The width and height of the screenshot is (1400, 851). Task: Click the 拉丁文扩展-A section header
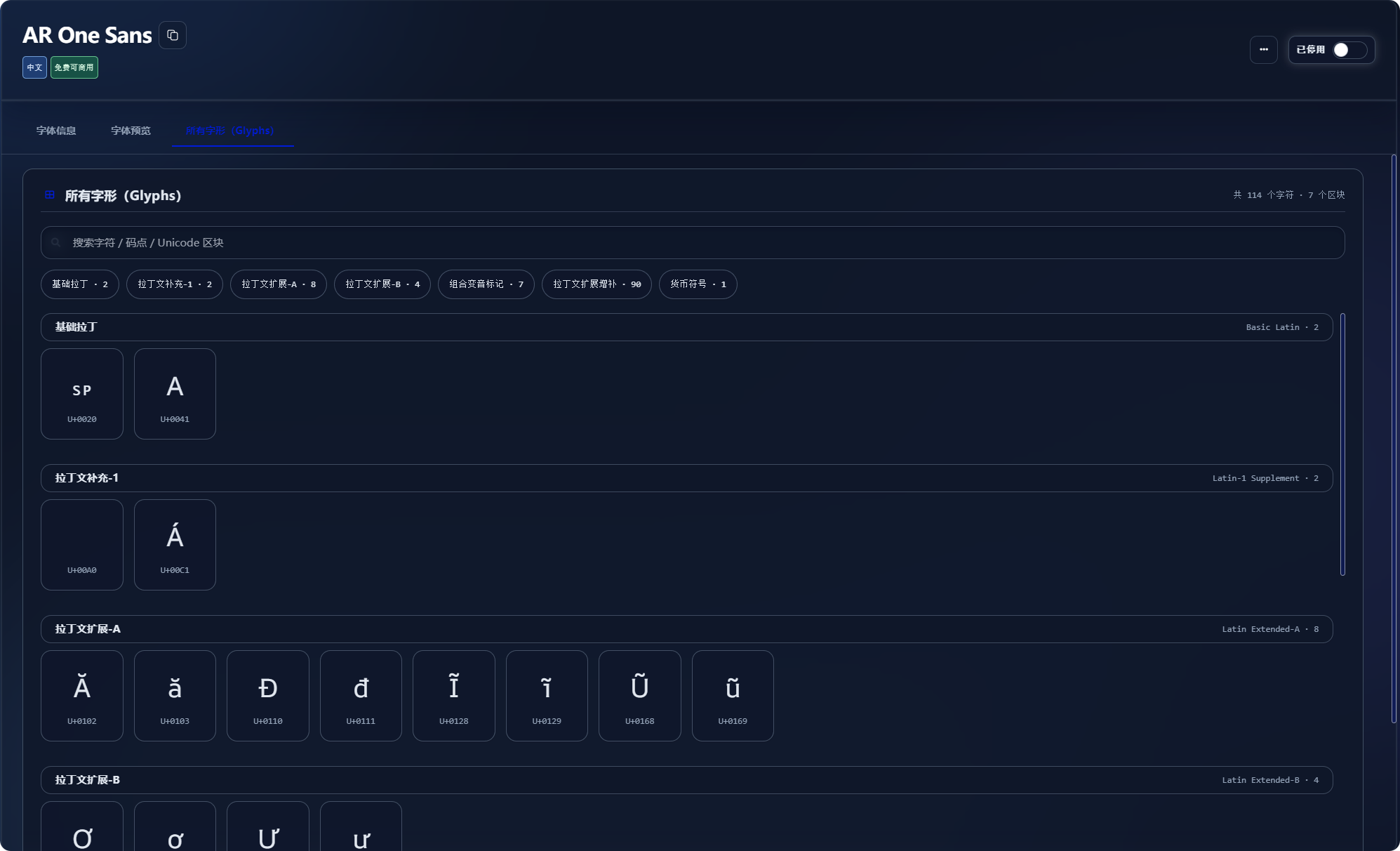[687, 629]
